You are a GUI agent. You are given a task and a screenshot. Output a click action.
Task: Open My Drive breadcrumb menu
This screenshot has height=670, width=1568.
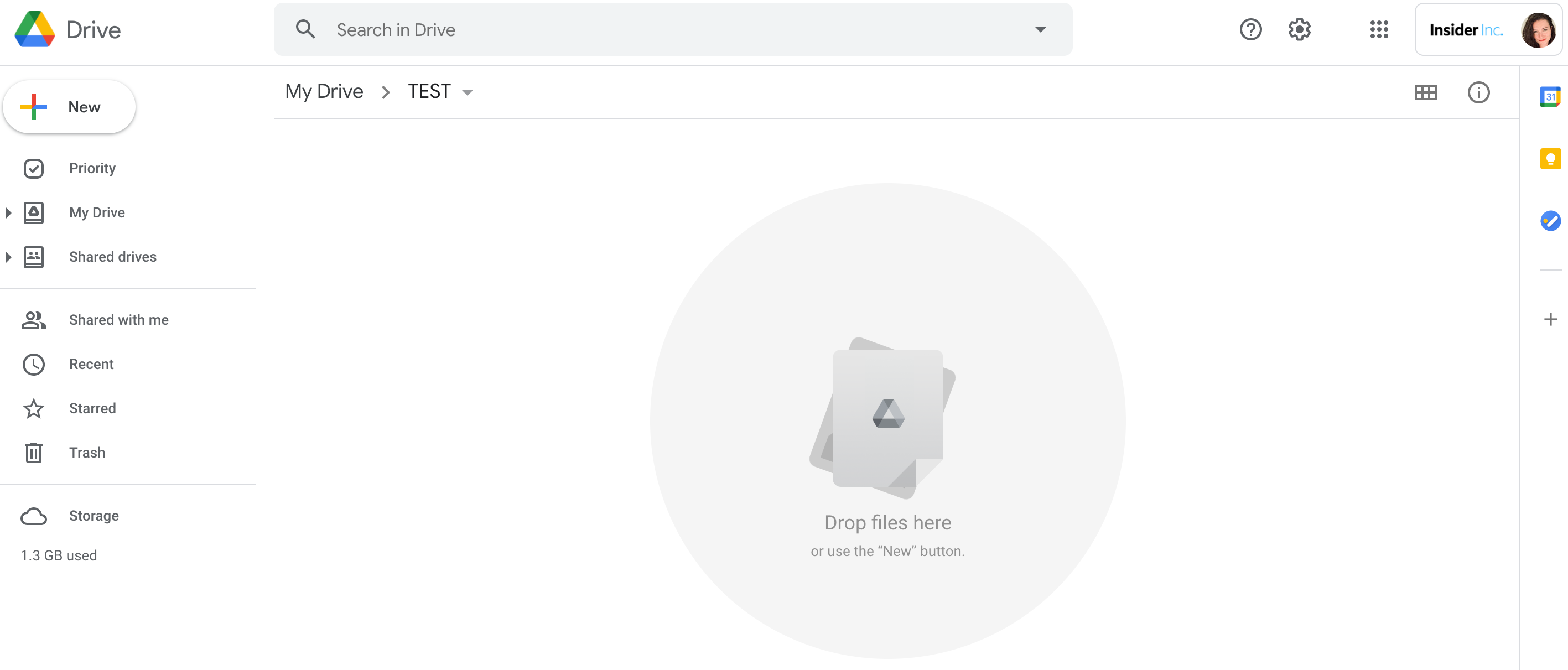point(324,92)
